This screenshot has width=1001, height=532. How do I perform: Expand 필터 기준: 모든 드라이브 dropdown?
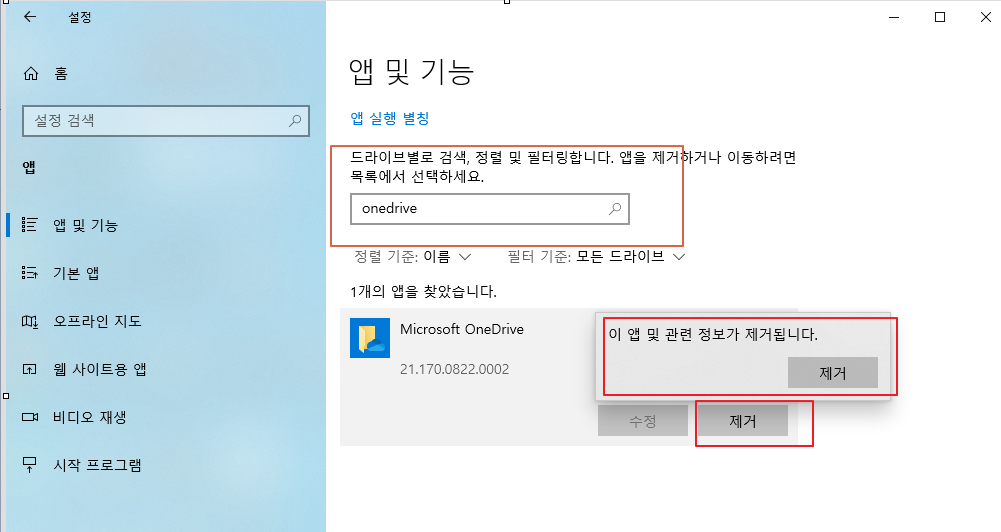pos(596,257)
